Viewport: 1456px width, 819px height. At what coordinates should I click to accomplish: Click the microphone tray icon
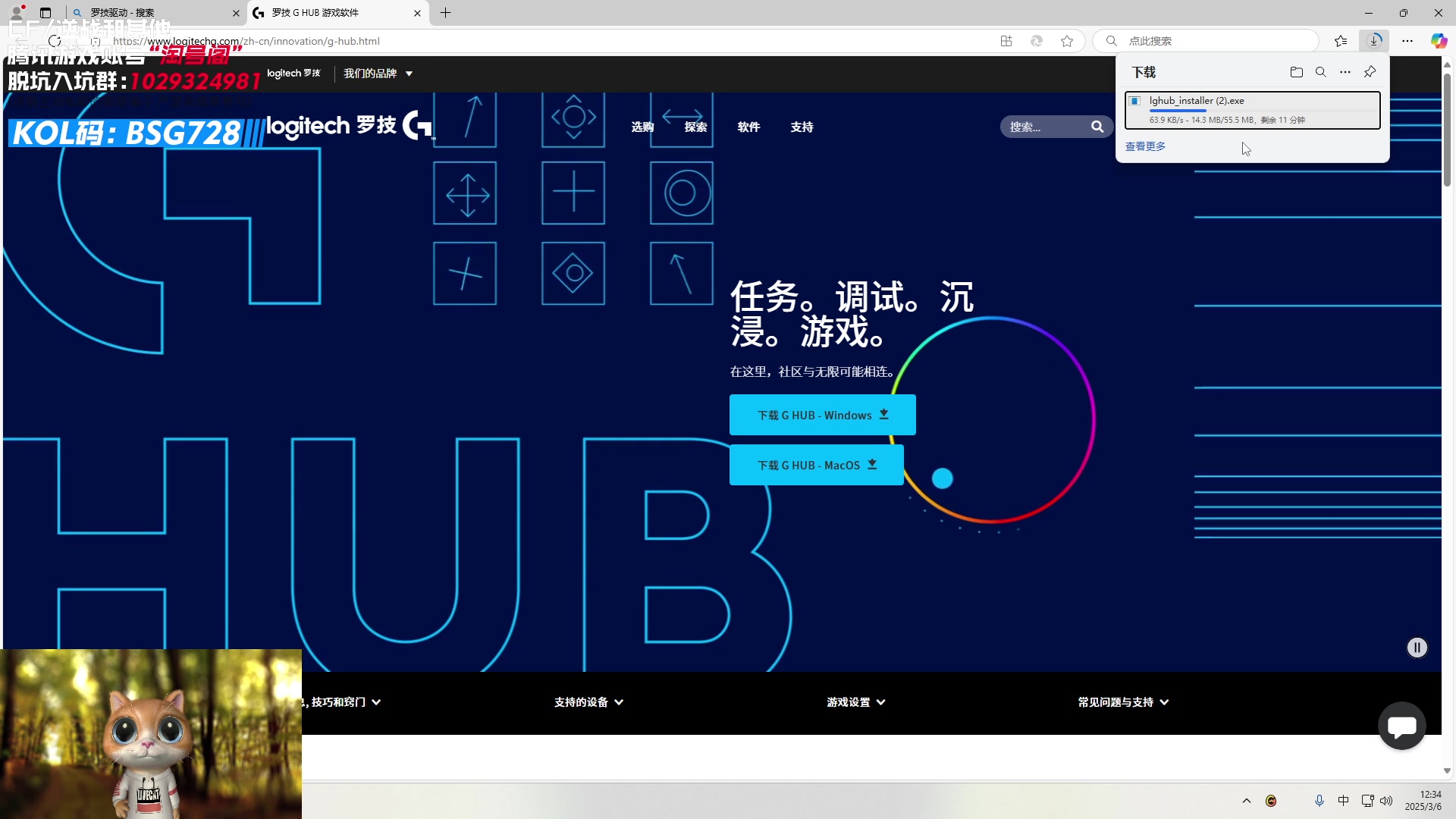pyautogui.click(x=1319, y=801)
